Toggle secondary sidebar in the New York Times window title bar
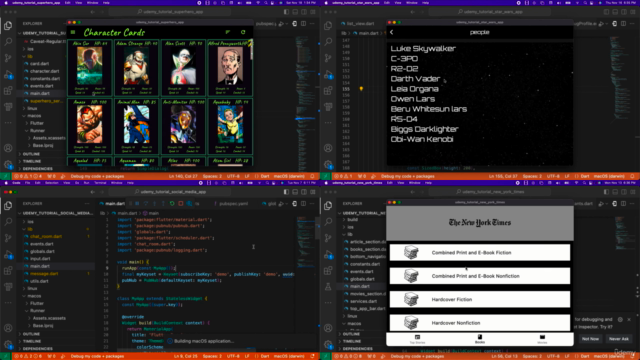 click(x=624, y=192)
